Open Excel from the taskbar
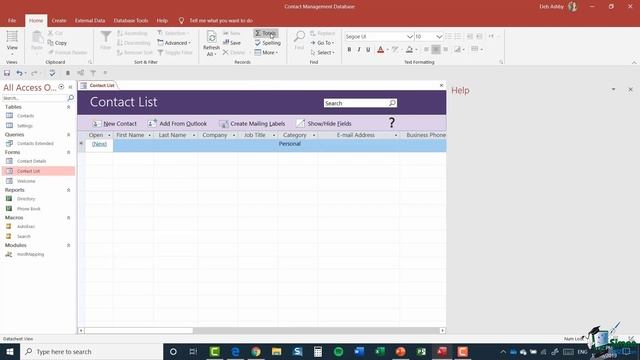640x360 pixels. 380,351
